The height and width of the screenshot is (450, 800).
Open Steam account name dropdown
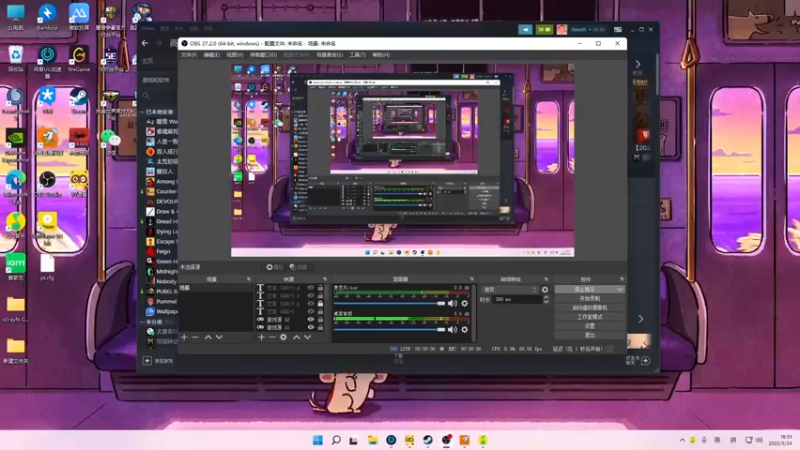[588, 30]
